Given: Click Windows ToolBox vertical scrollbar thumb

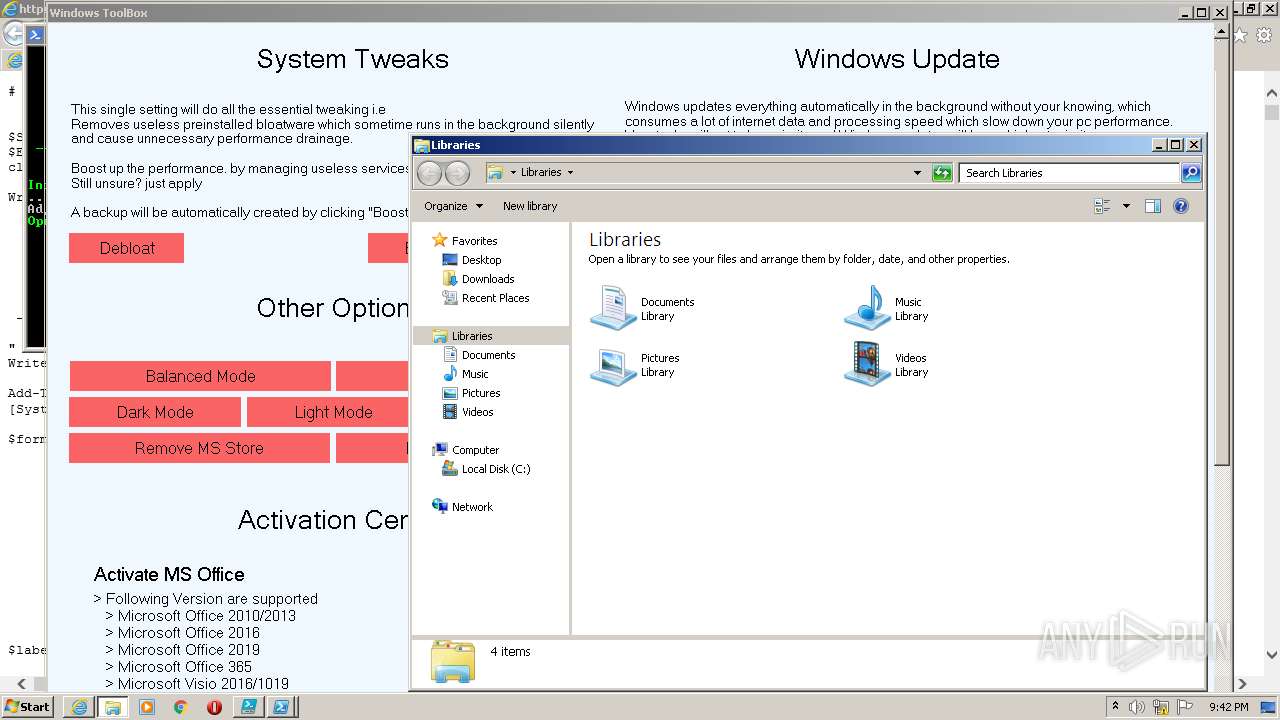Looking at the screenshot, I should tap(1222, 250).
